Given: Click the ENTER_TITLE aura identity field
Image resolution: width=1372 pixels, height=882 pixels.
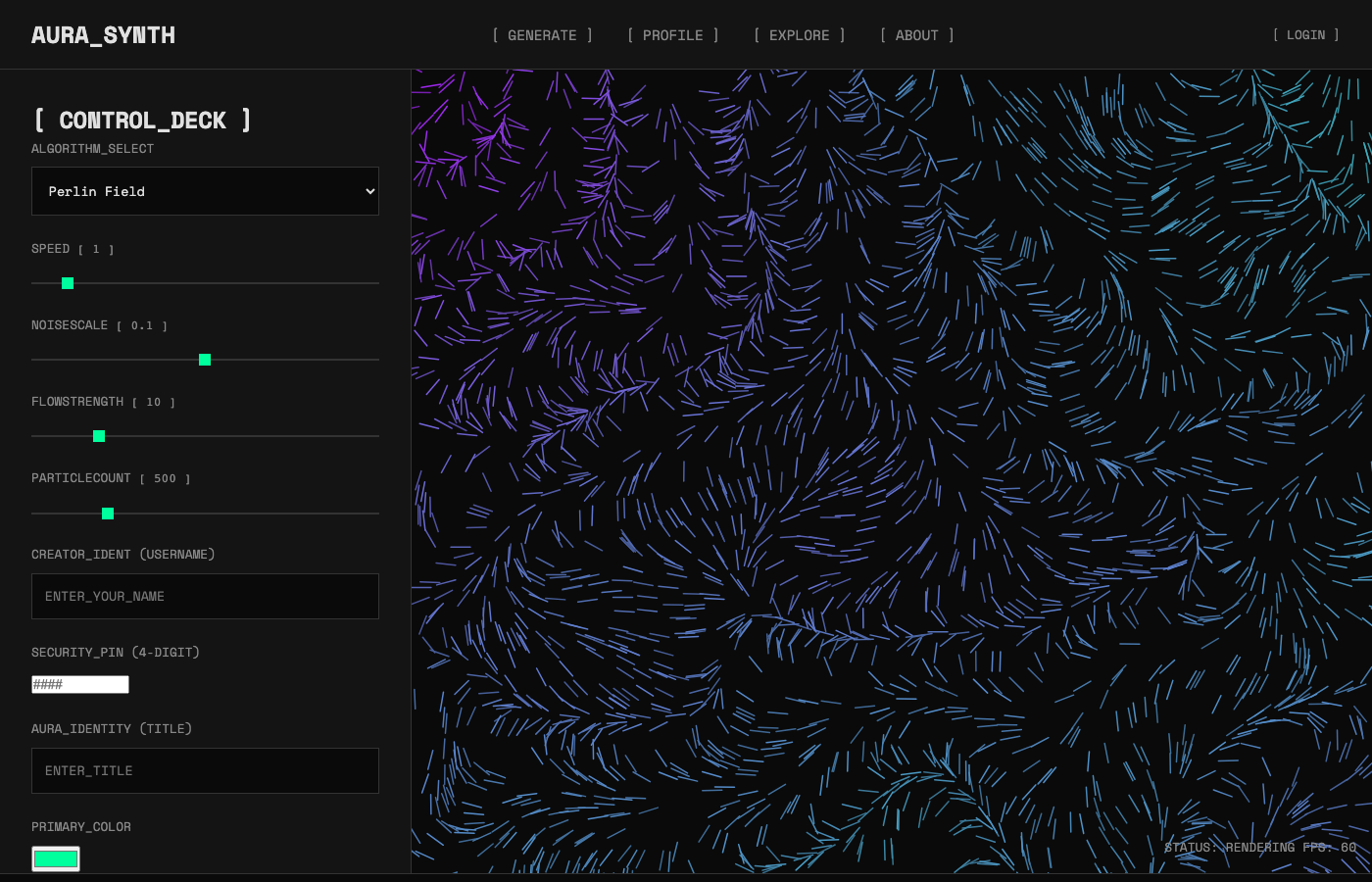Looking at the screenshot, I should (205, 770).
